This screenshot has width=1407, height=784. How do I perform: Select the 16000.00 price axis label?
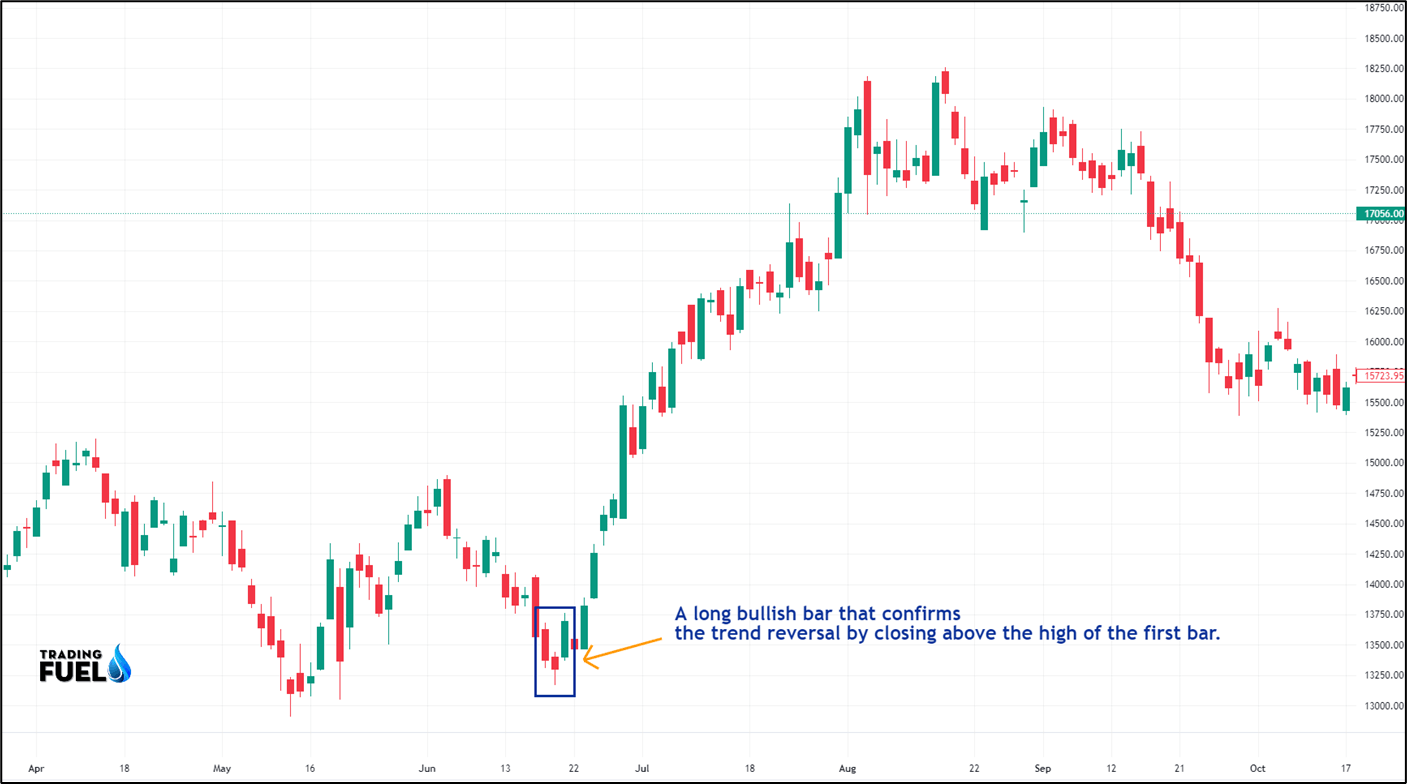[x=1384, y=342]
